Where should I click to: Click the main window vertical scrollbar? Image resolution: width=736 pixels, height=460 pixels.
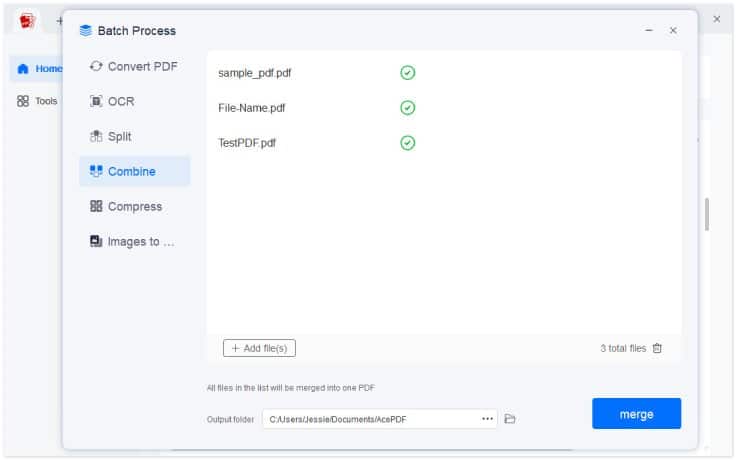point(706,215)
